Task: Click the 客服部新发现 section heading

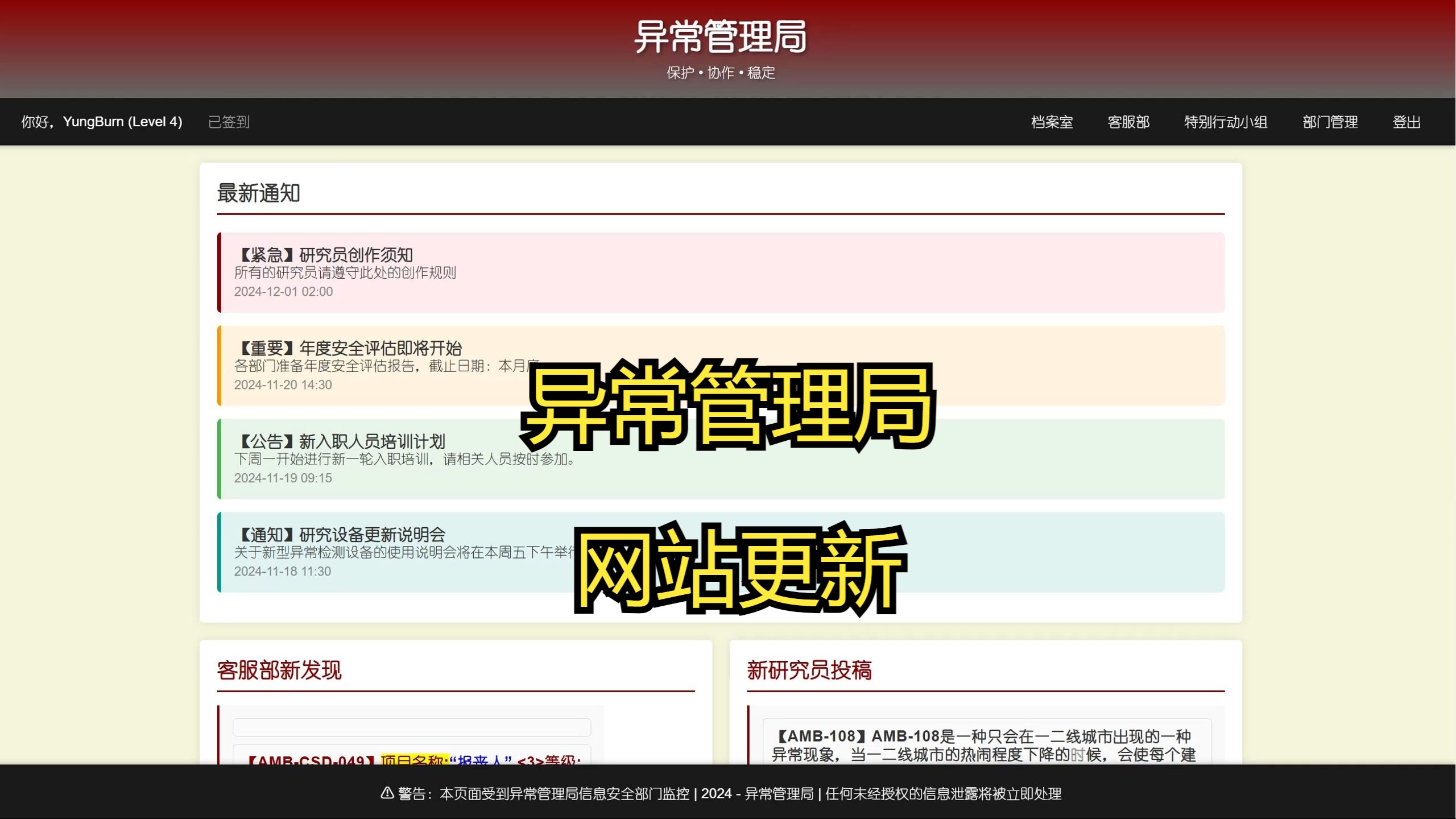Action: coord(279,670)
